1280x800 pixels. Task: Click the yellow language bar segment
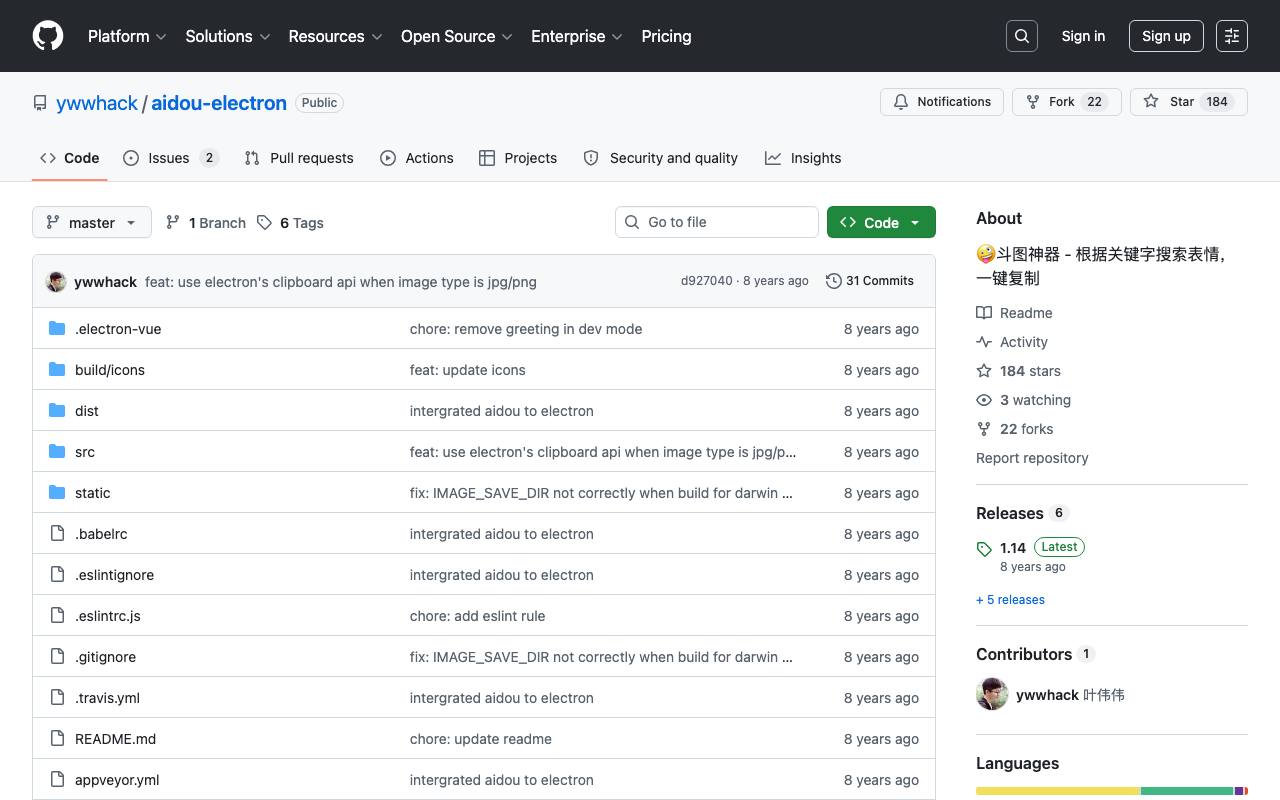pos(1058,791)
